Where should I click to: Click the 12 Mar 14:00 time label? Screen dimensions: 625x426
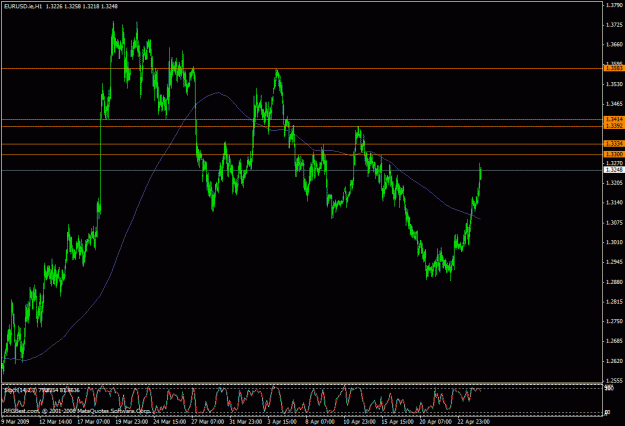pos(55,421)
